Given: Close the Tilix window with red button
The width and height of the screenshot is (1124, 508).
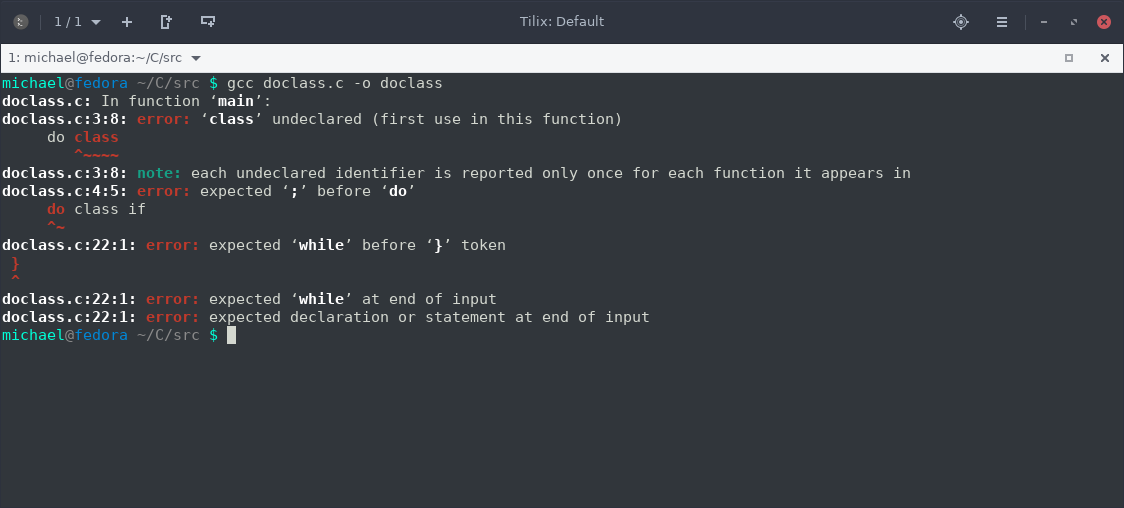Looking at the screenshot, I should (1104, 22).
